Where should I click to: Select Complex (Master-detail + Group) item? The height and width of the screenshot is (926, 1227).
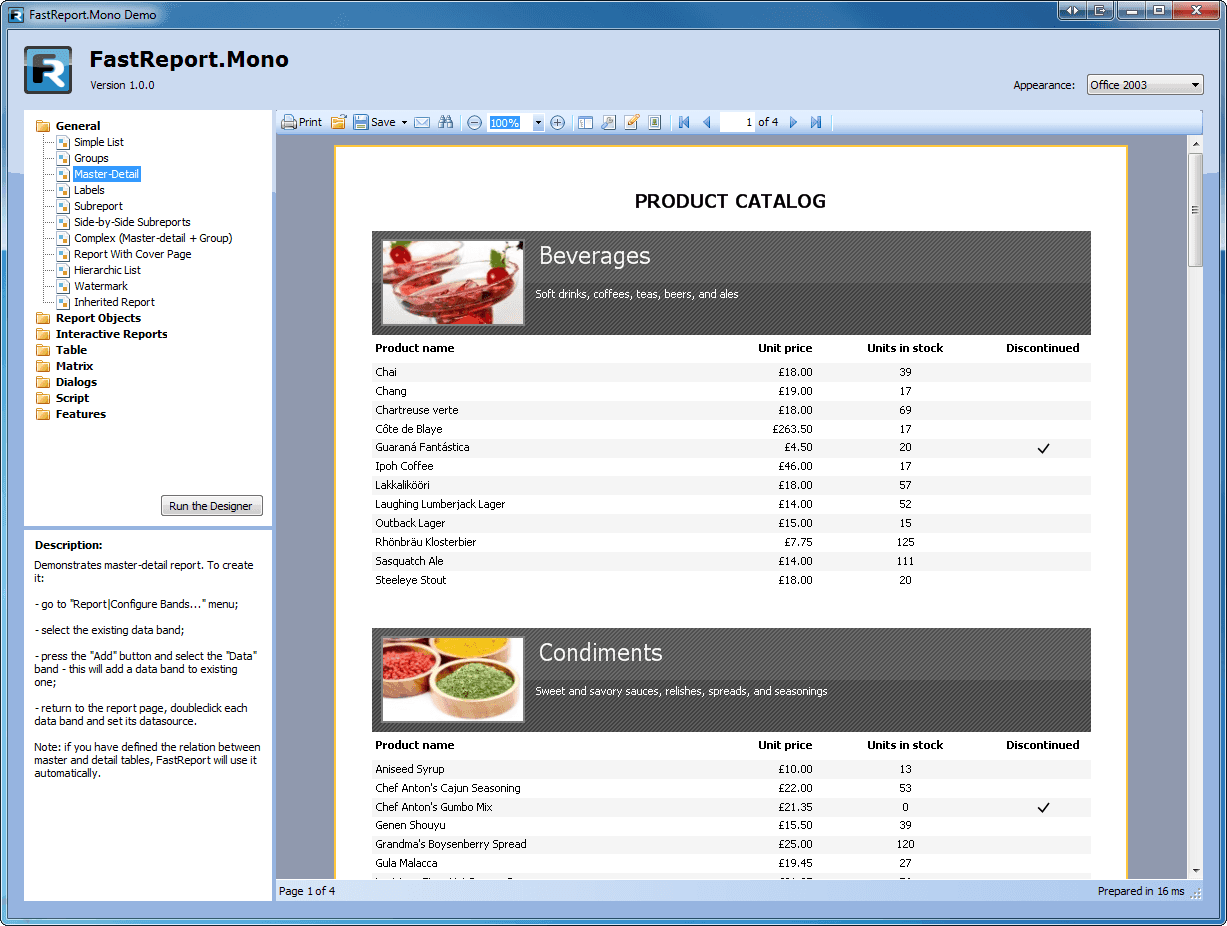pos(153,238)
